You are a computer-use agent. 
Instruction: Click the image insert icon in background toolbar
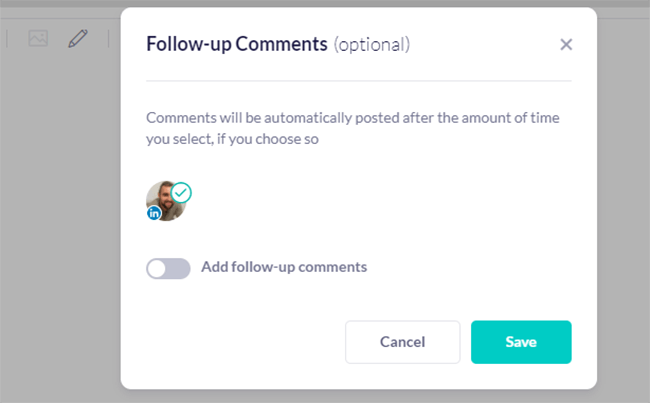click(38, 39)
